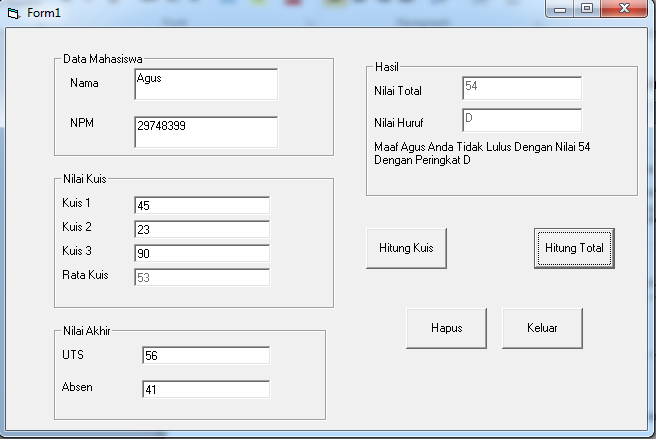This screenshot has width=656, height=439.
Task: Select the Kuis 3 field with 90
Action: pyautogui.click(x=202, y=253)
